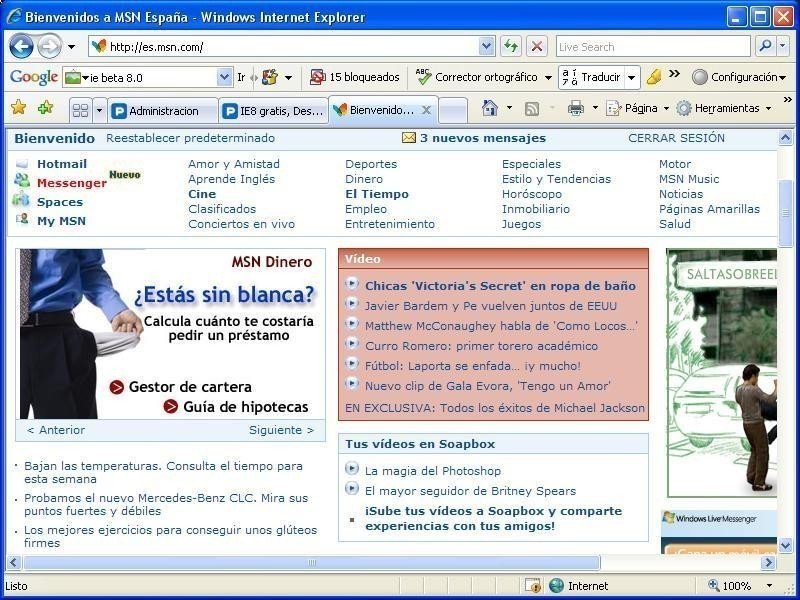Expand the address bar URL dropdown
The width and height of the screenshot is (800, 600).
click(487, 47)
